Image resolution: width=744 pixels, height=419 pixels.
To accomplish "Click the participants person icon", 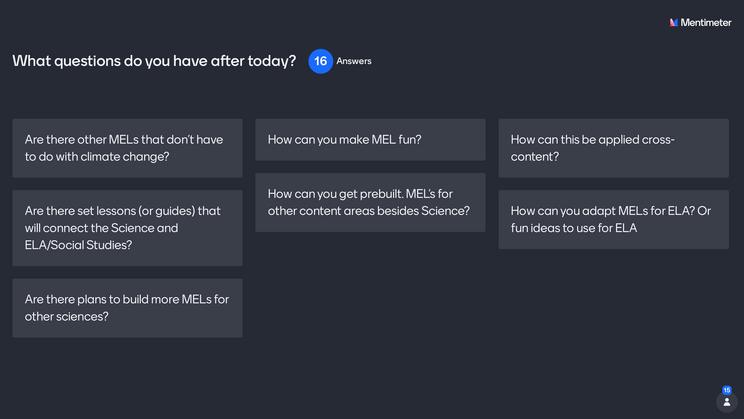I will click(727, 402).
